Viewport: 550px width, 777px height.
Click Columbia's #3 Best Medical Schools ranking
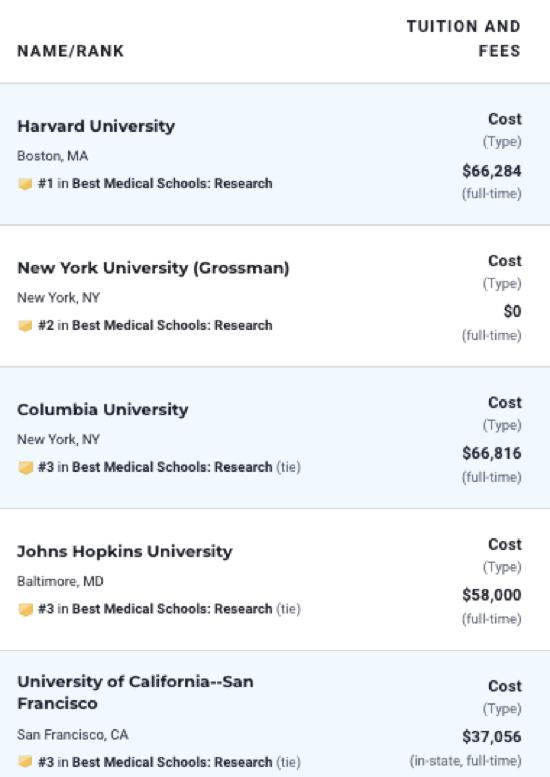(x=169, y=467)
